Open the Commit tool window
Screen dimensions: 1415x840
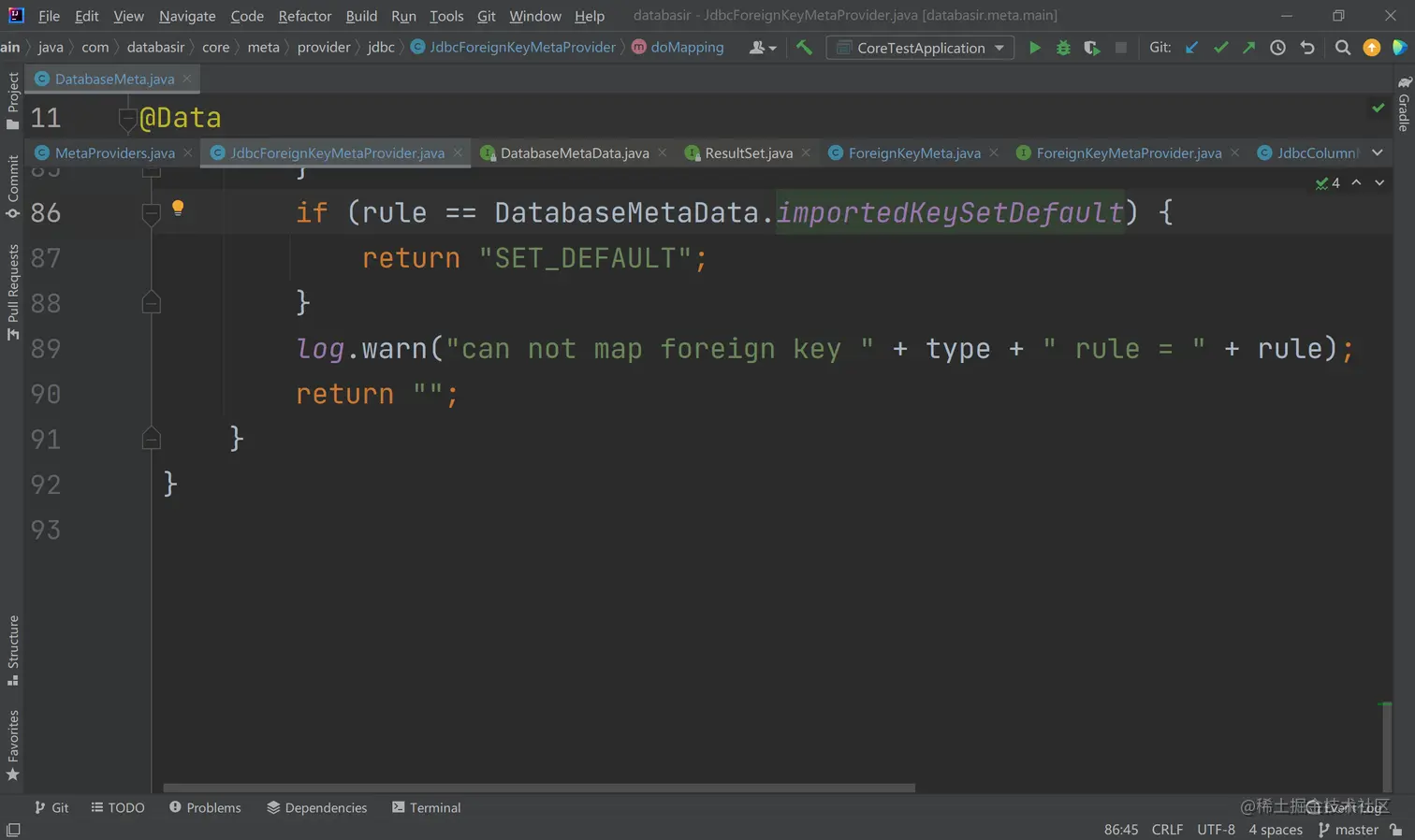(12, 186)
